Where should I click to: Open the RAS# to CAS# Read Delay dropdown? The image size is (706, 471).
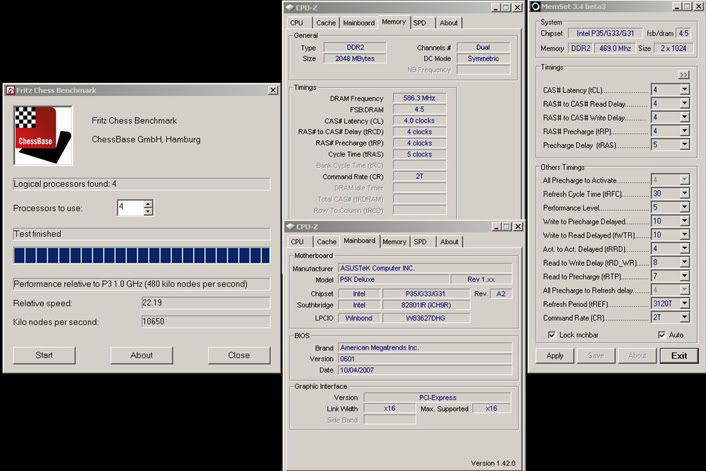[x=684, y=103]
